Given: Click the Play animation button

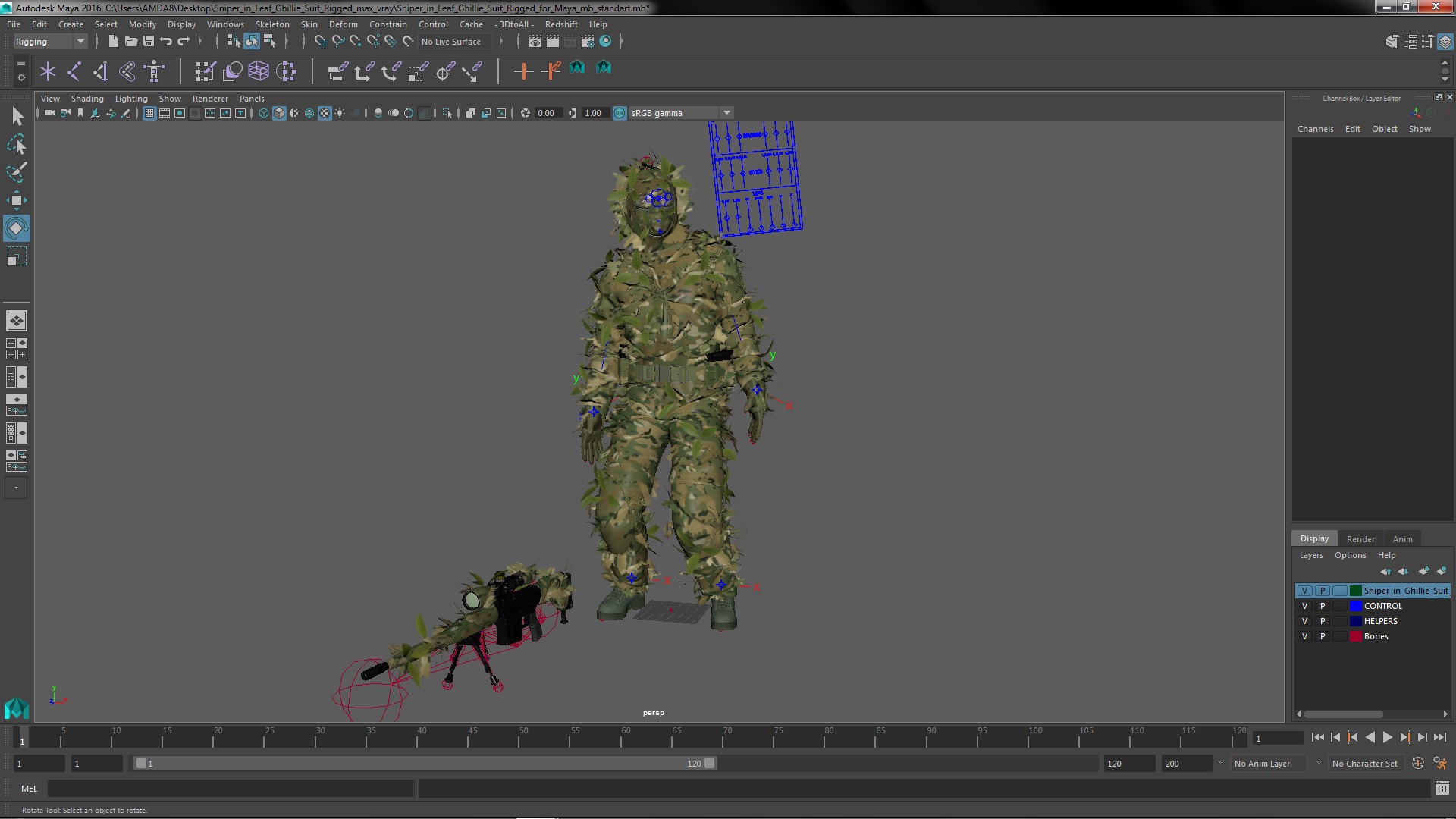Looking at the screenshot, I should coord(1389,737).
